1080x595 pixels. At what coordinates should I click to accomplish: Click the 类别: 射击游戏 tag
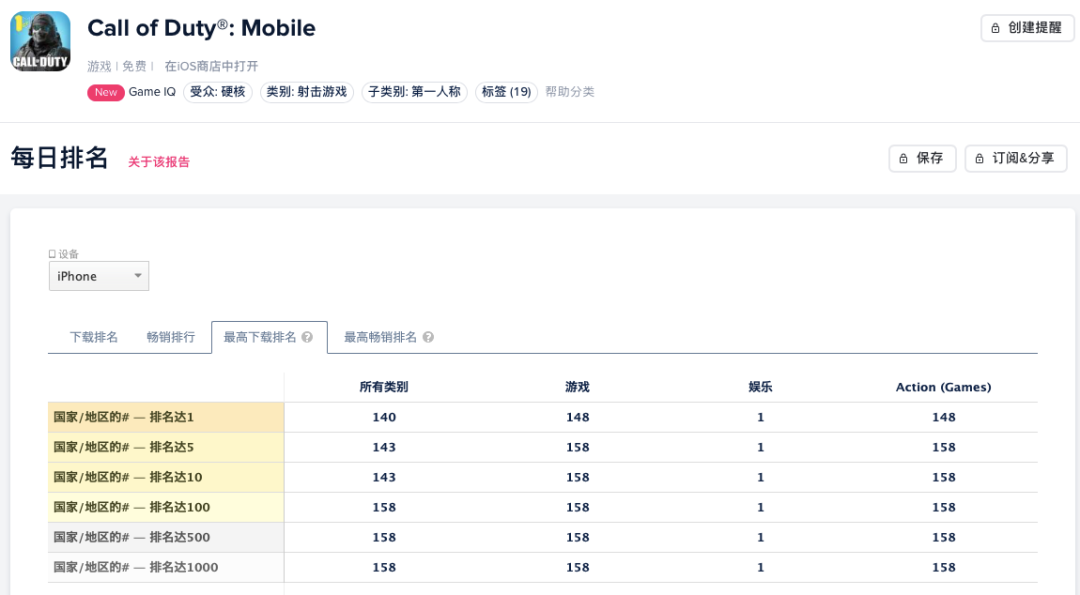tap(307, 92)
